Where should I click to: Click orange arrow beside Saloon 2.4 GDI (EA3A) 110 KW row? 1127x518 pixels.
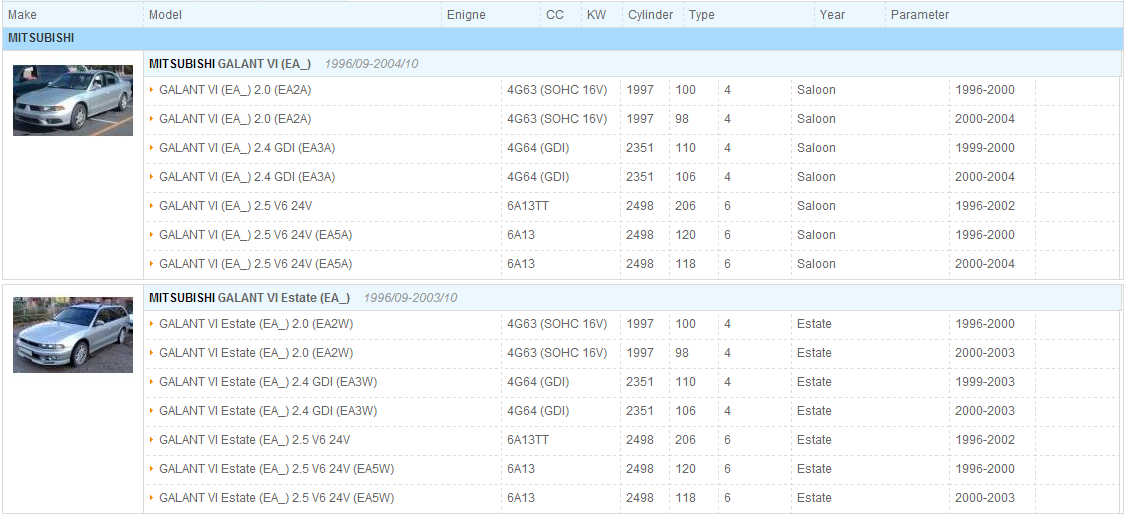click(x=152, y=147)
